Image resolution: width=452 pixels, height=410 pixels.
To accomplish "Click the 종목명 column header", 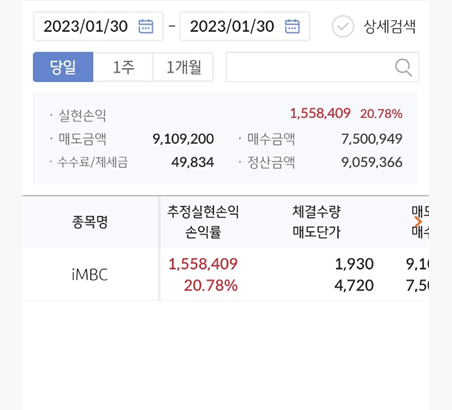I will point(90,222).
